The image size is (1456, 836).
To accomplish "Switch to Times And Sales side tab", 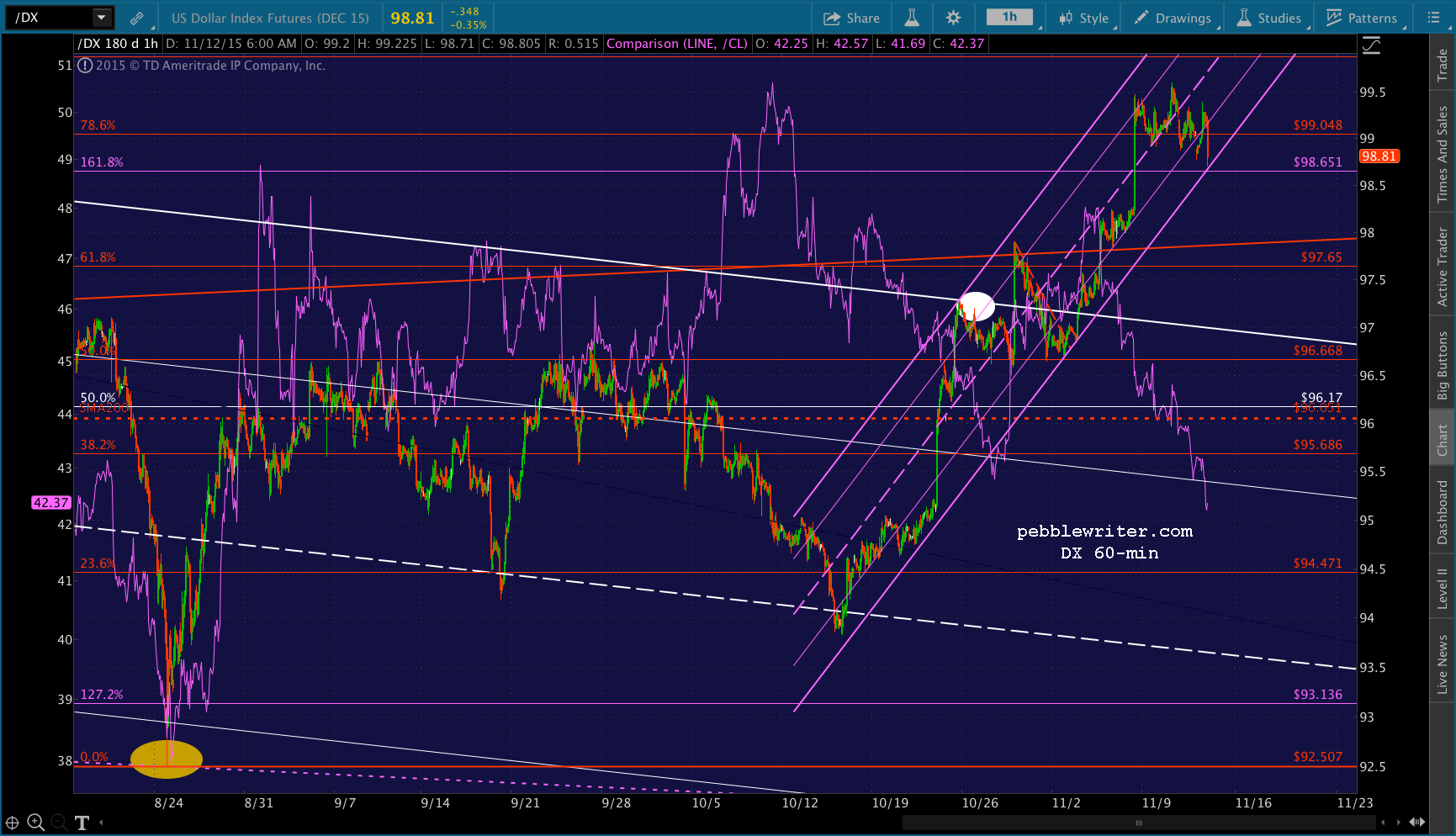I will [1443, 154].
